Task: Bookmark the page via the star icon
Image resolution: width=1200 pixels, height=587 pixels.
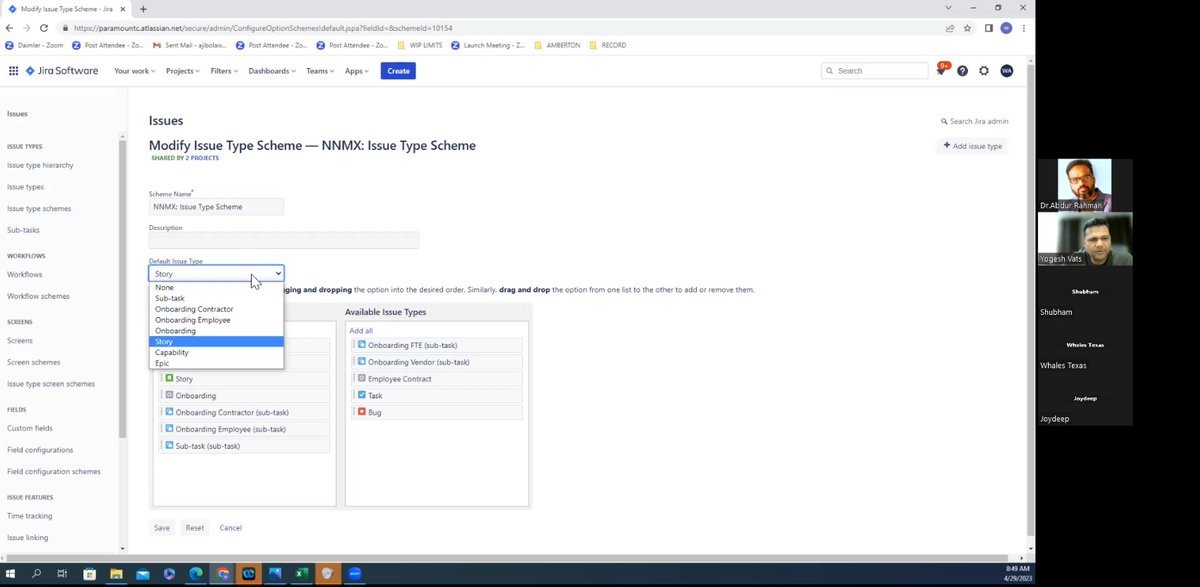Action: (x=967, y=29)
